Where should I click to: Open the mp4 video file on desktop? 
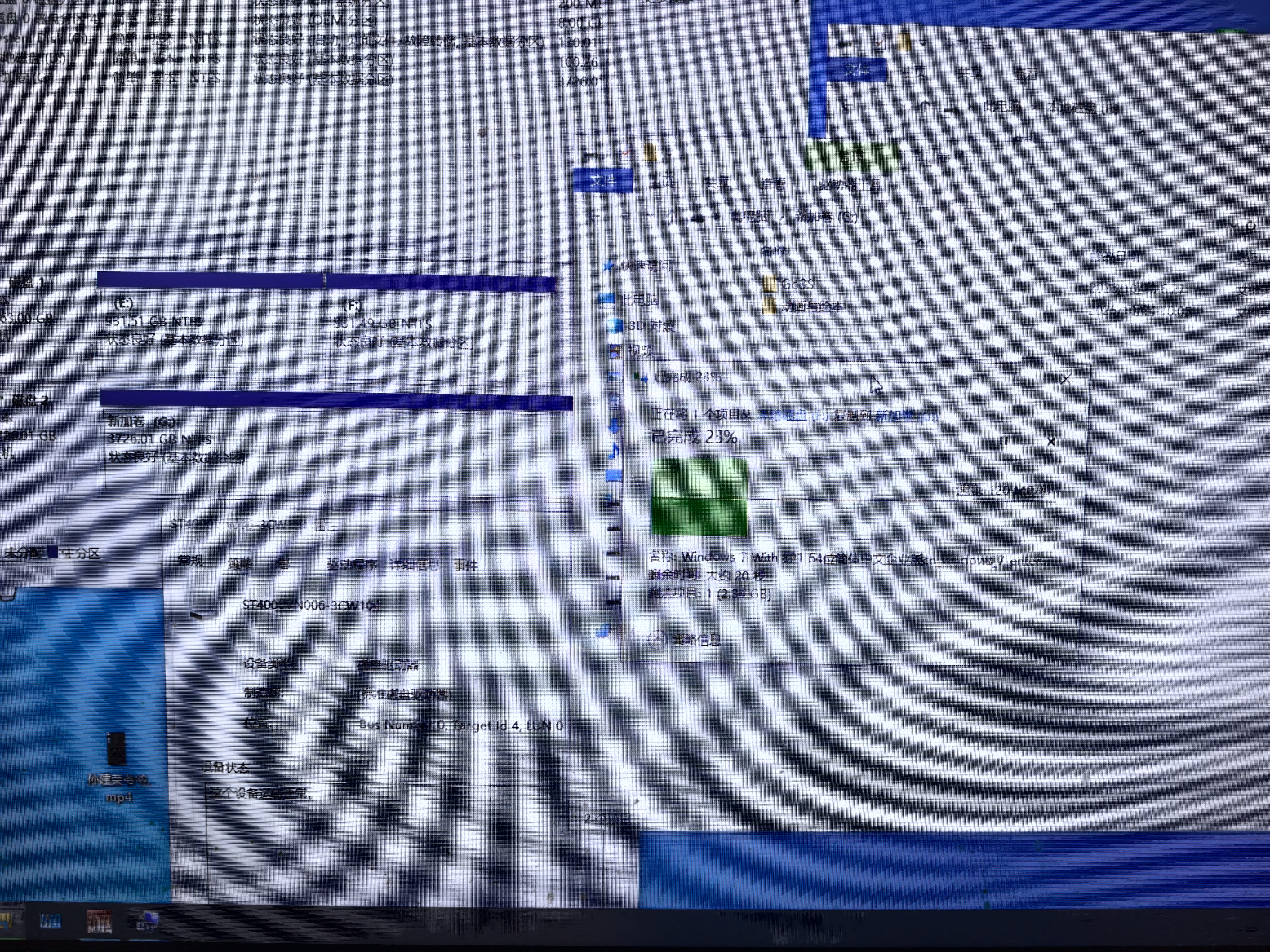[x=118, y=768]
